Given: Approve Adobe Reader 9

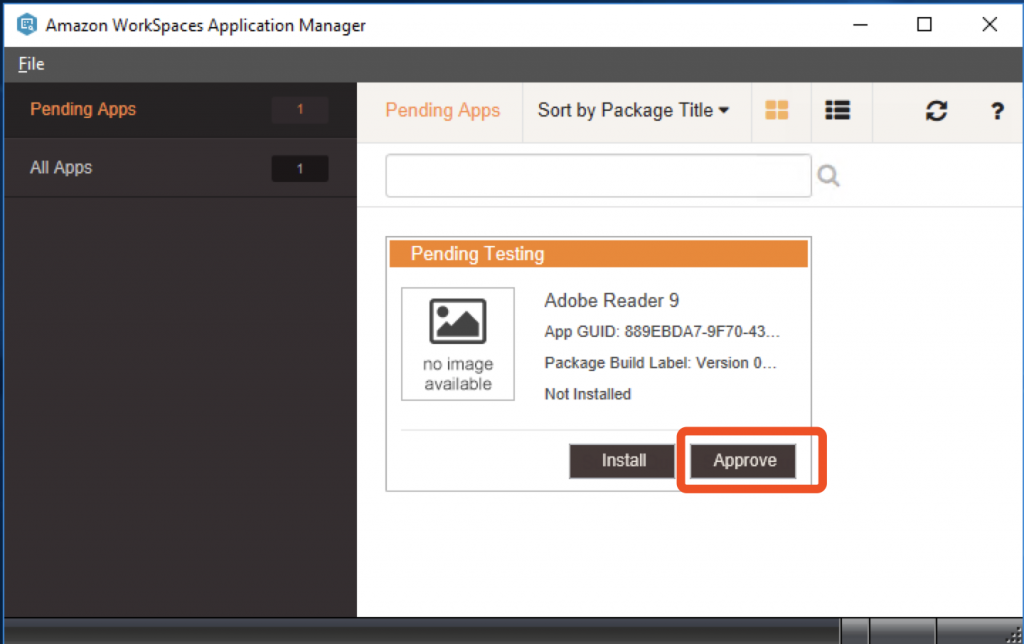Looking at the screenshot, I should (x=743, y=460).
